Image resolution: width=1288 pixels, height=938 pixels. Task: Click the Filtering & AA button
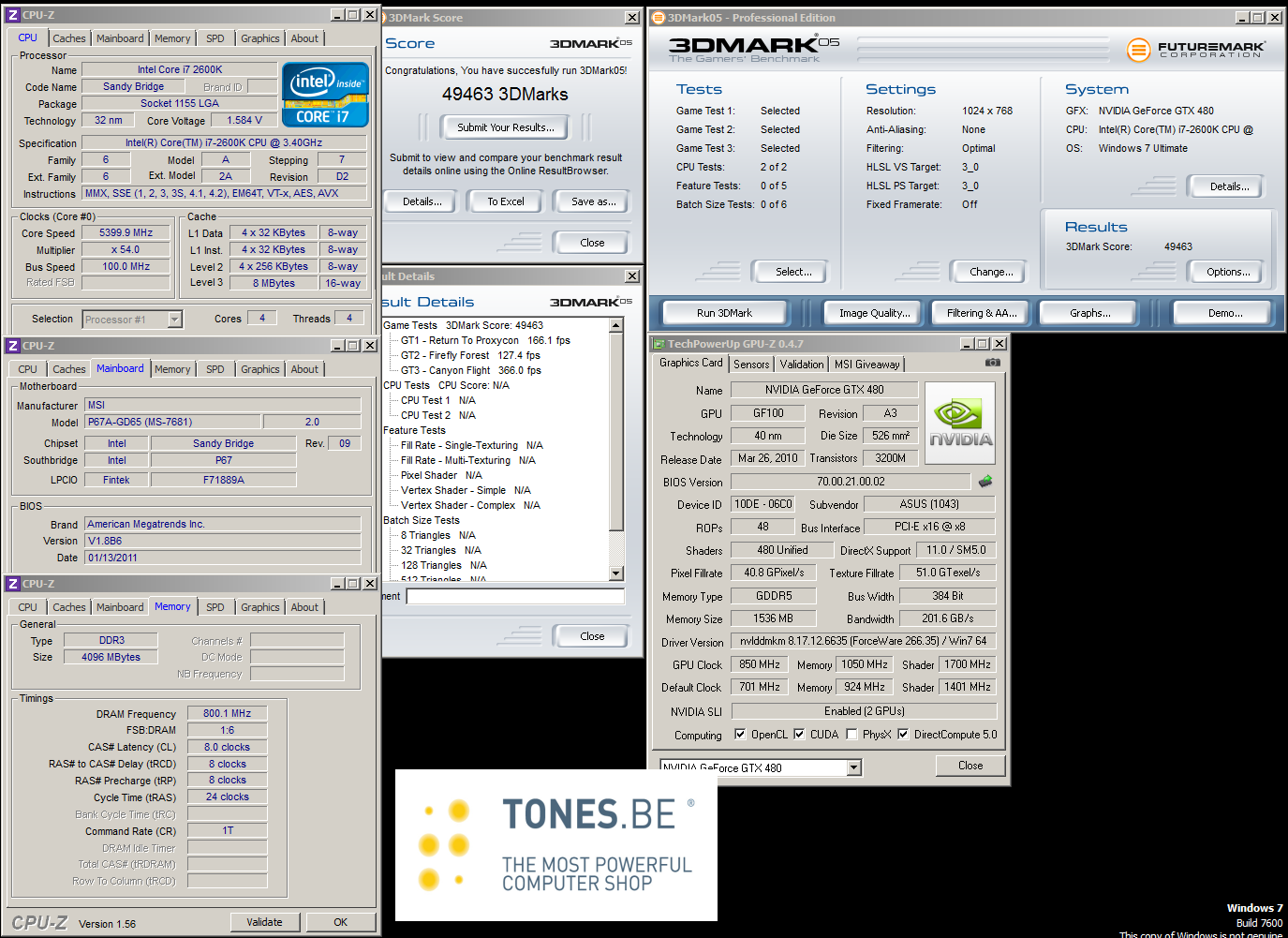pyautogui.click(x=982, y=313)
